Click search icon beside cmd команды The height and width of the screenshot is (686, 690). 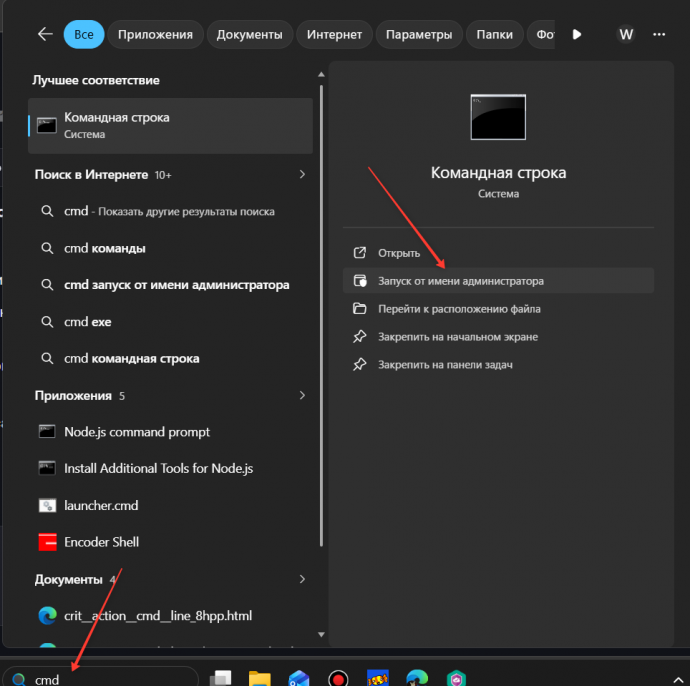pyautogui.click(x=47, y=248)
